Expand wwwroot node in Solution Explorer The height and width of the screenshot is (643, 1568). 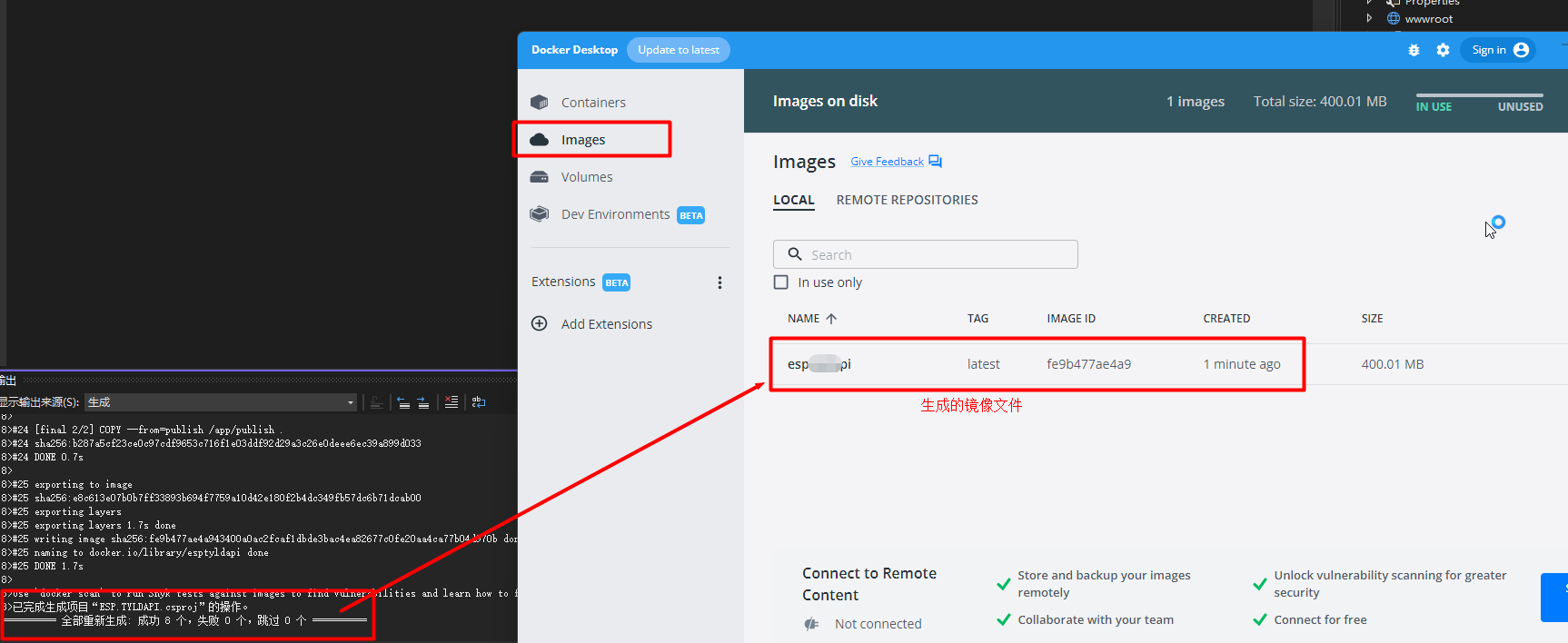pos(1369,18)
